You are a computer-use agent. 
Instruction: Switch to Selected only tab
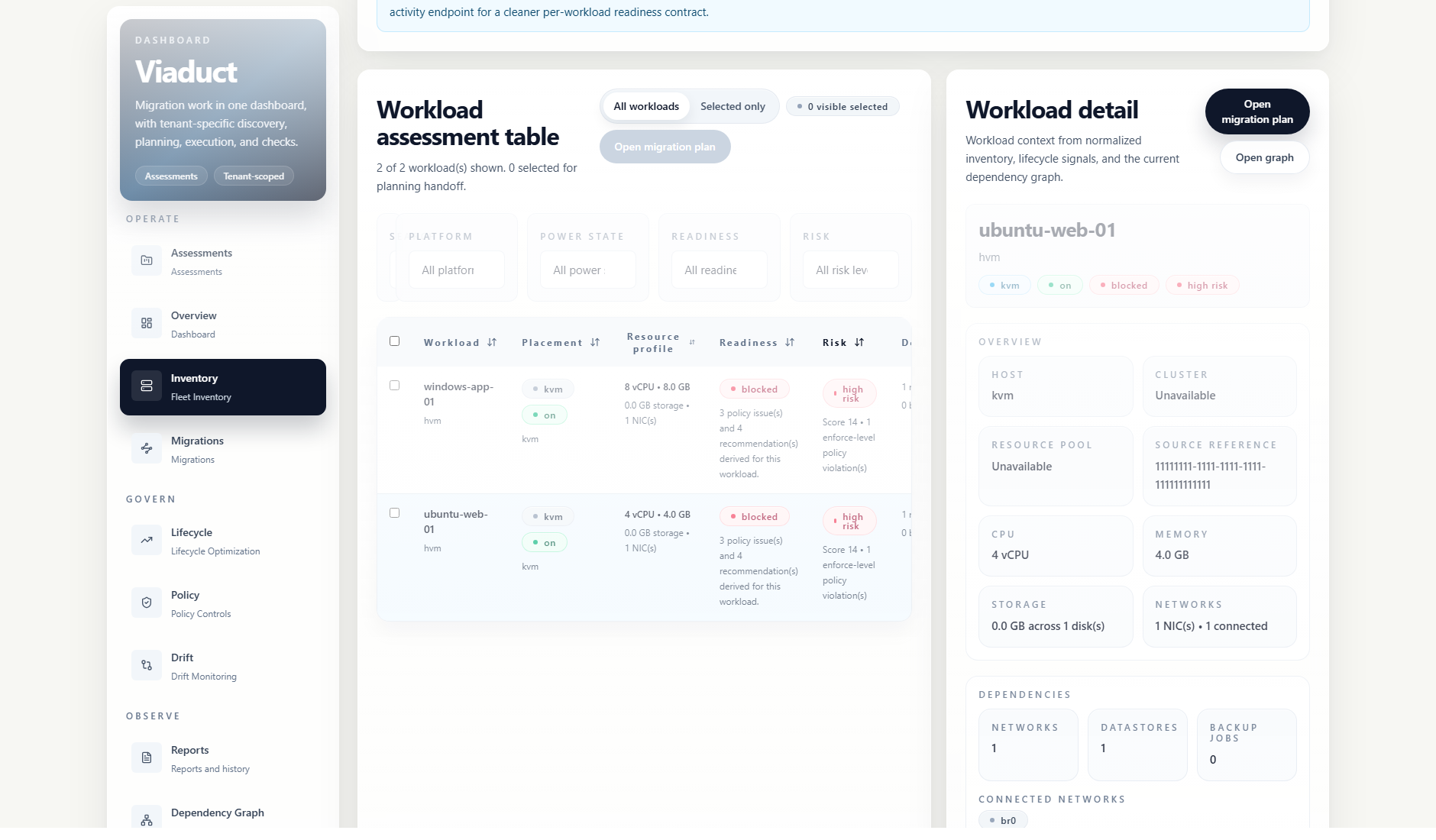click(733, 106)
